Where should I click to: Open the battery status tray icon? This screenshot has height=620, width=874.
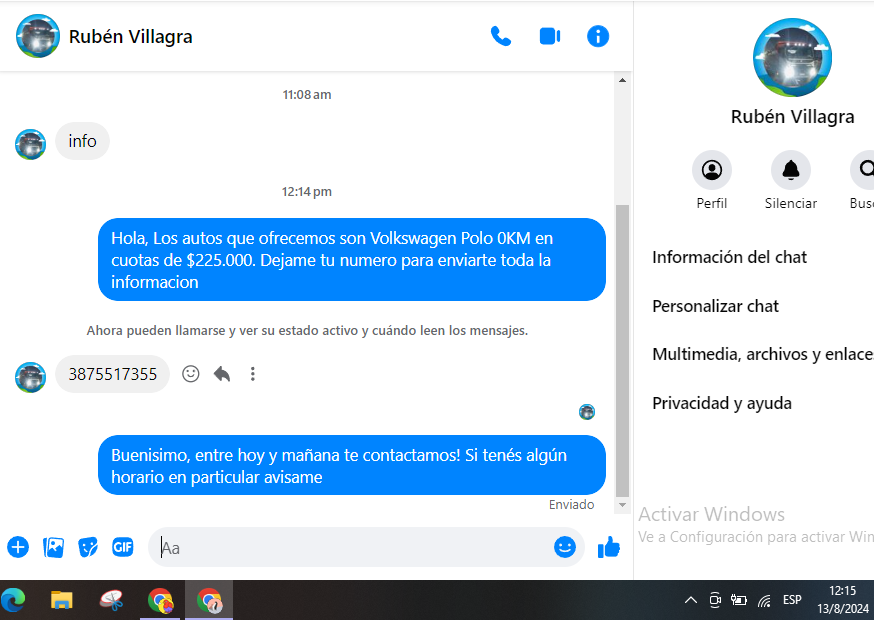(739, 600)
